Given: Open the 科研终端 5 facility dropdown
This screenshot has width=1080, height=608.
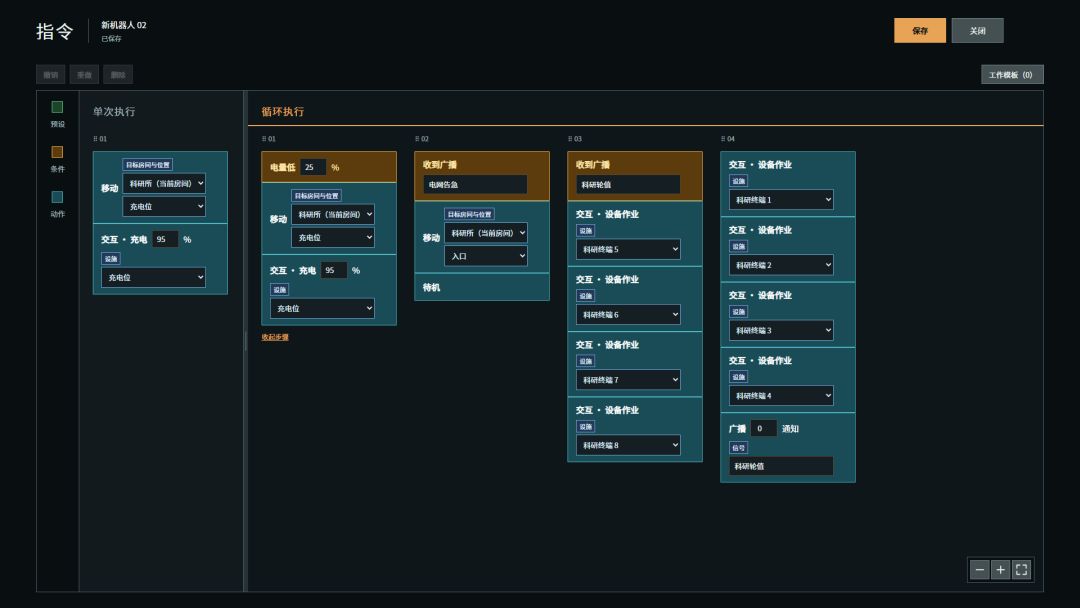Looking at the screenshot, I should click(628, 249).
